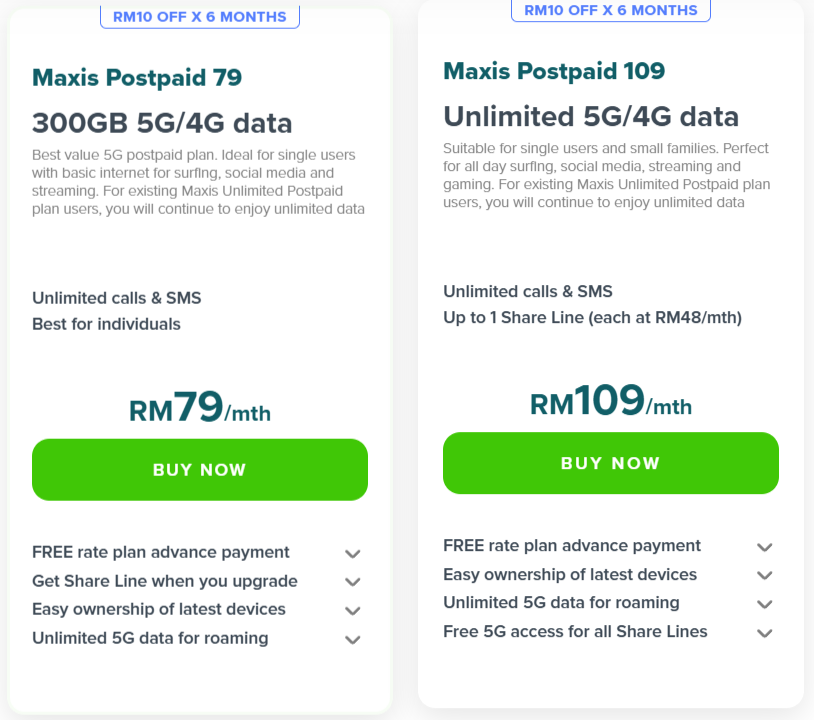Viewport: 814px width, 720px height.
Task: Open the Maxis Postpaid 79 plan title
Action: click(136, 76)
